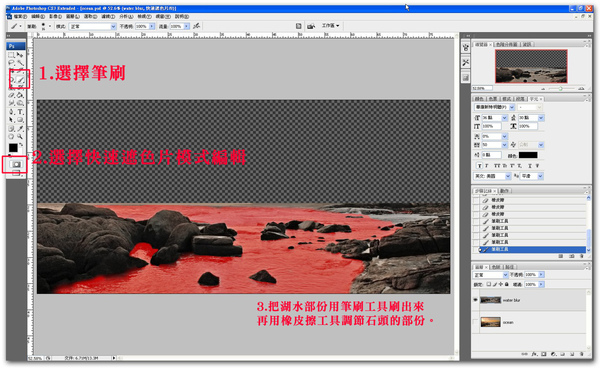600x368 pixels.
Task: Swap foreground and background colors
Action: [21, 145]
